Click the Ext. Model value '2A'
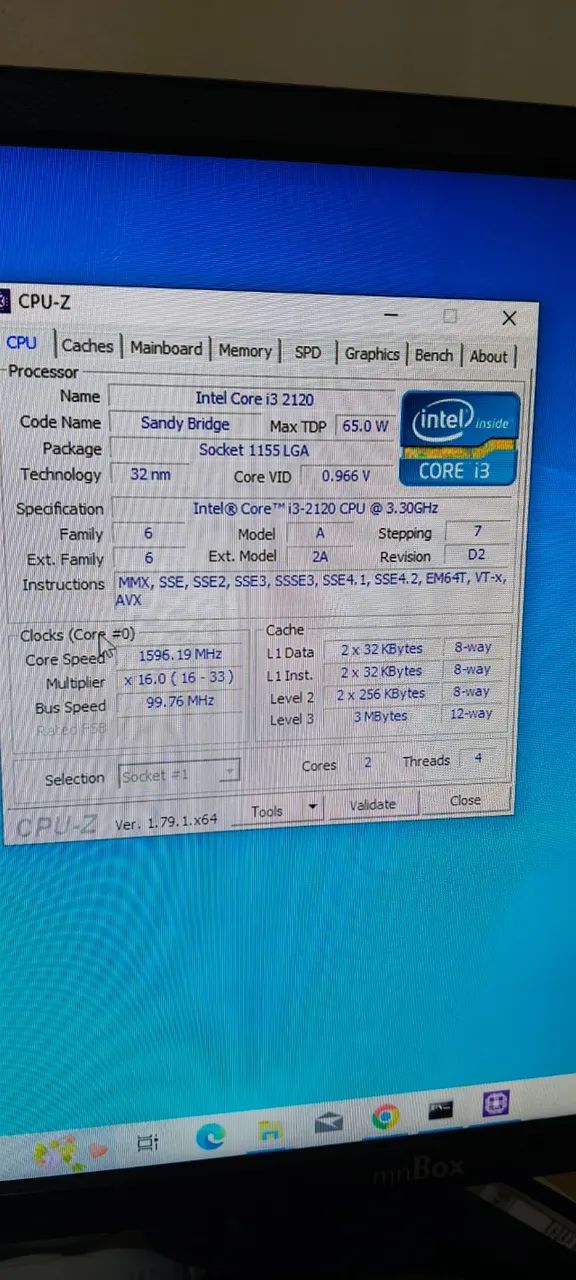The image size is (576, 1280). [x=319, y=556]
